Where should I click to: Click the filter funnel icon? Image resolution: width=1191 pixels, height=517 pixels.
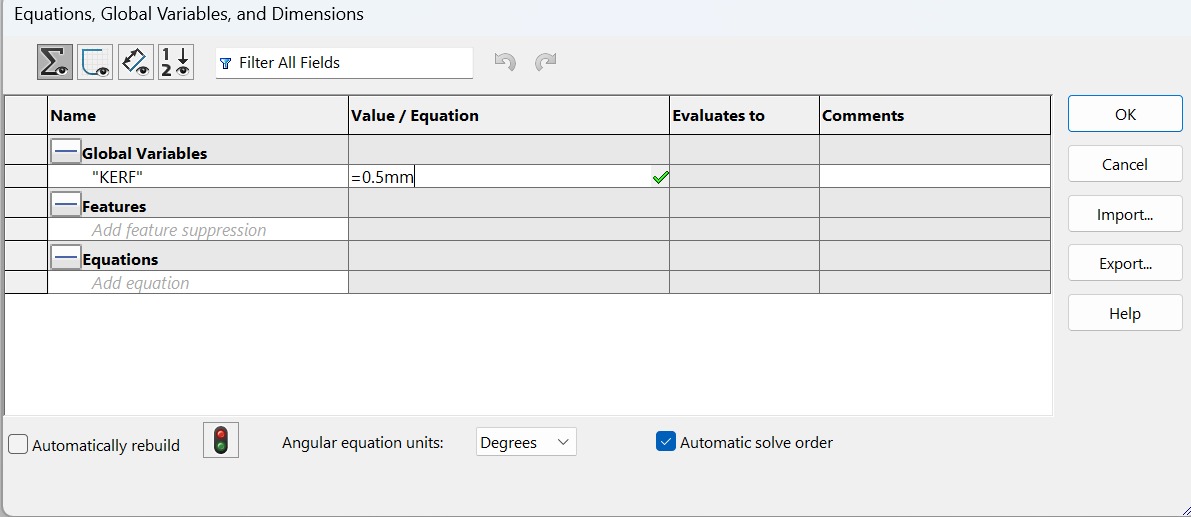point(225,63)
